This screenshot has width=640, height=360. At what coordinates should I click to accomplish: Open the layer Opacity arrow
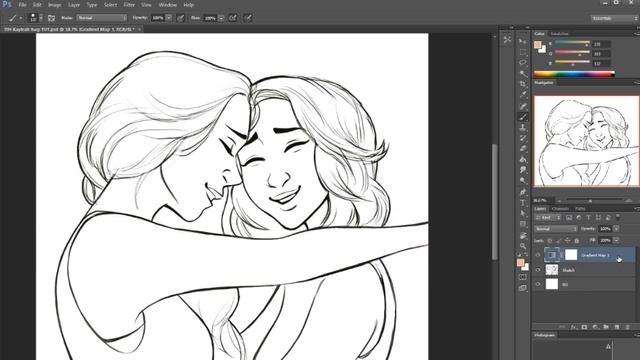click(616, 229)
